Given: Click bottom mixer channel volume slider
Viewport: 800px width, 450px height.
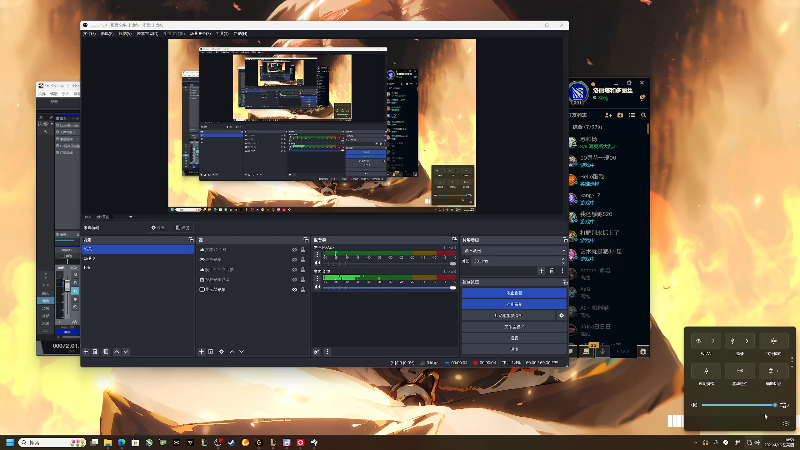Looking at the screenshot, I should click(x=389, y=288).
